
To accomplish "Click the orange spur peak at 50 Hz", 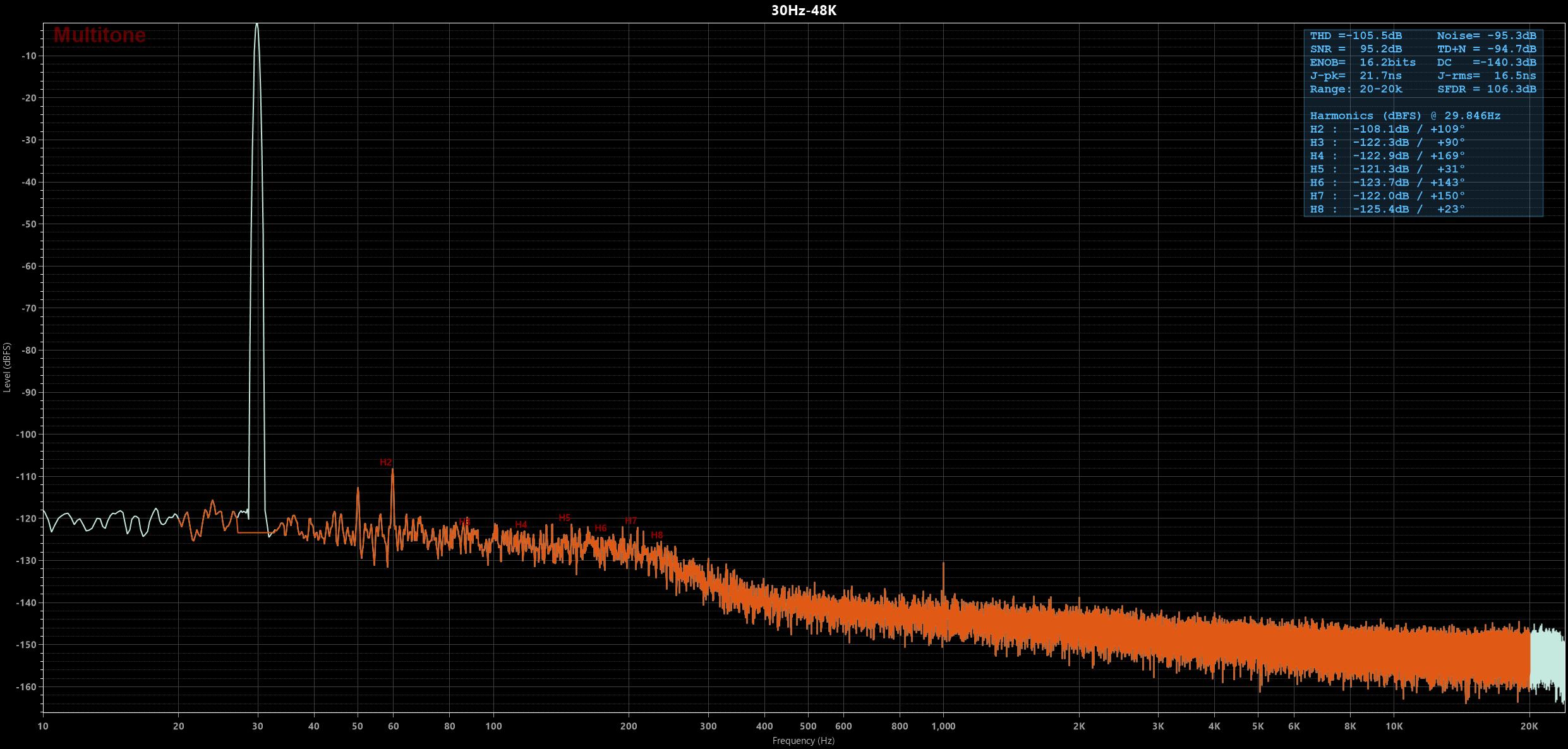I will point(358,489).
